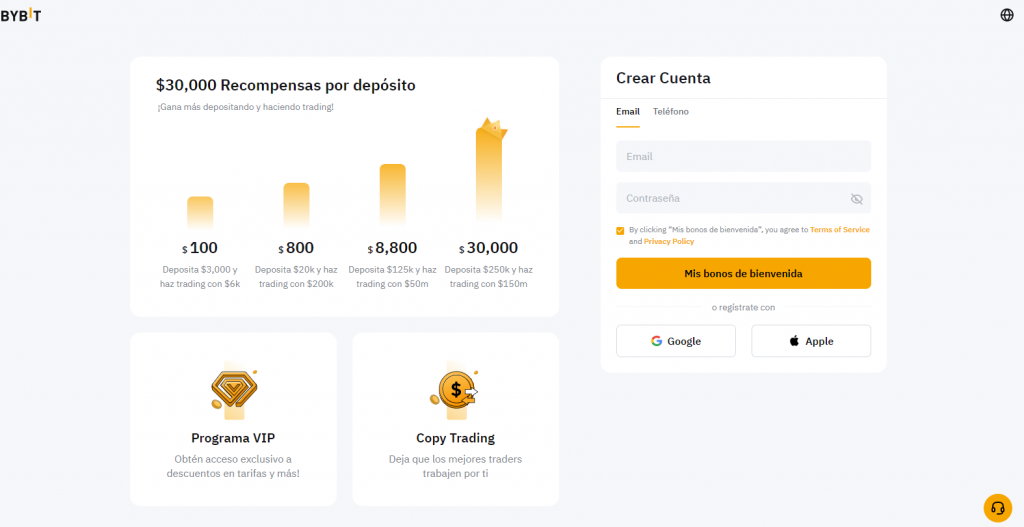Focus the Contraseña password field
Screen dimensions: 1024x527
743,198
